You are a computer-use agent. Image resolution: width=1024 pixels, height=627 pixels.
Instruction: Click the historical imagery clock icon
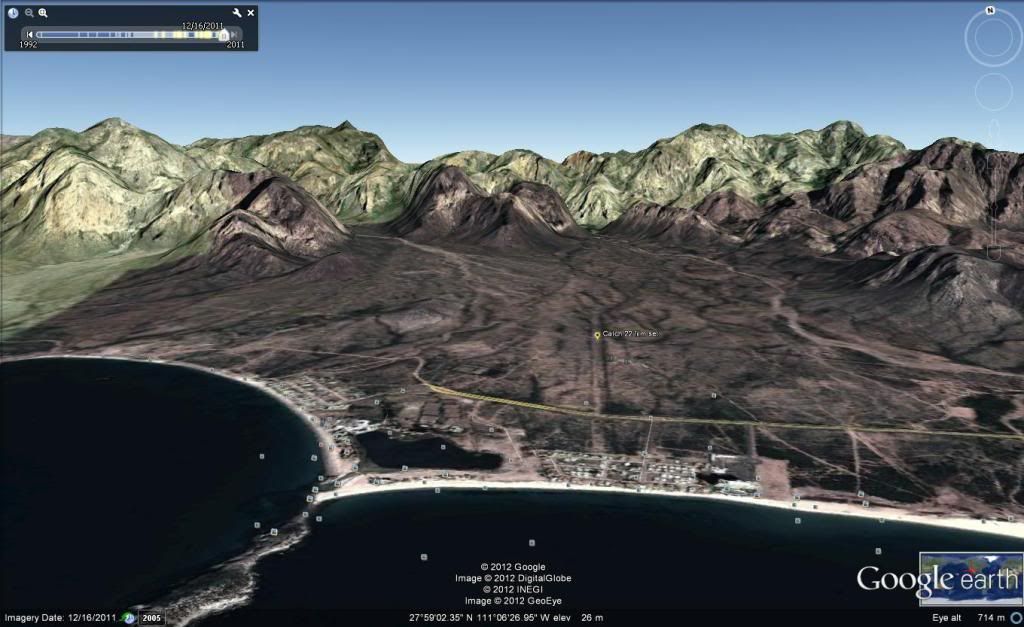[x=13, y=13]
